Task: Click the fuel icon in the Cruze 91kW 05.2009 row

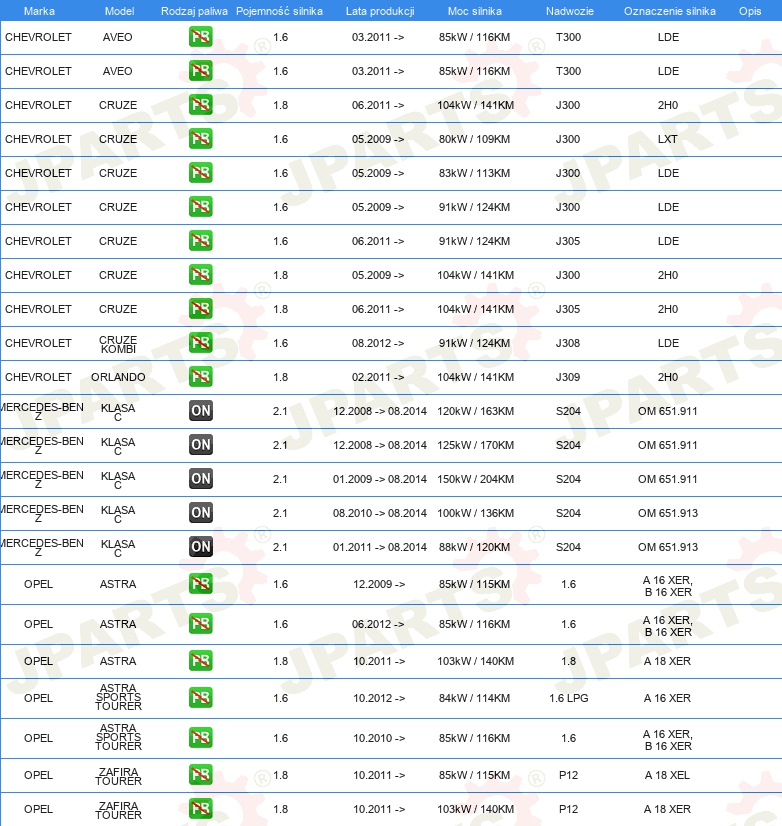Action: click(201, 207)
